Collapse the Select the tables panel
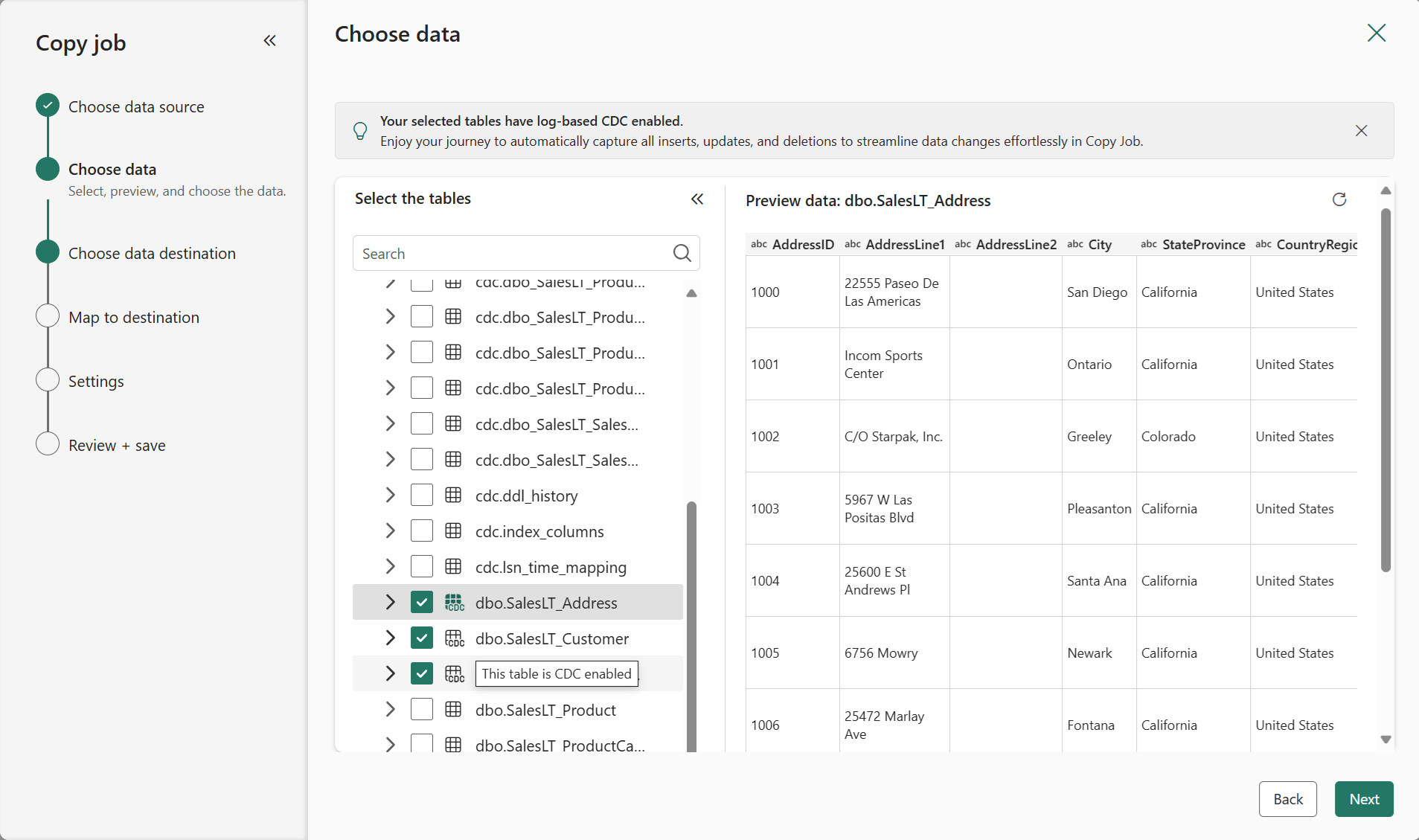This screenshot has width=1419, height=840. click(698, 199)
